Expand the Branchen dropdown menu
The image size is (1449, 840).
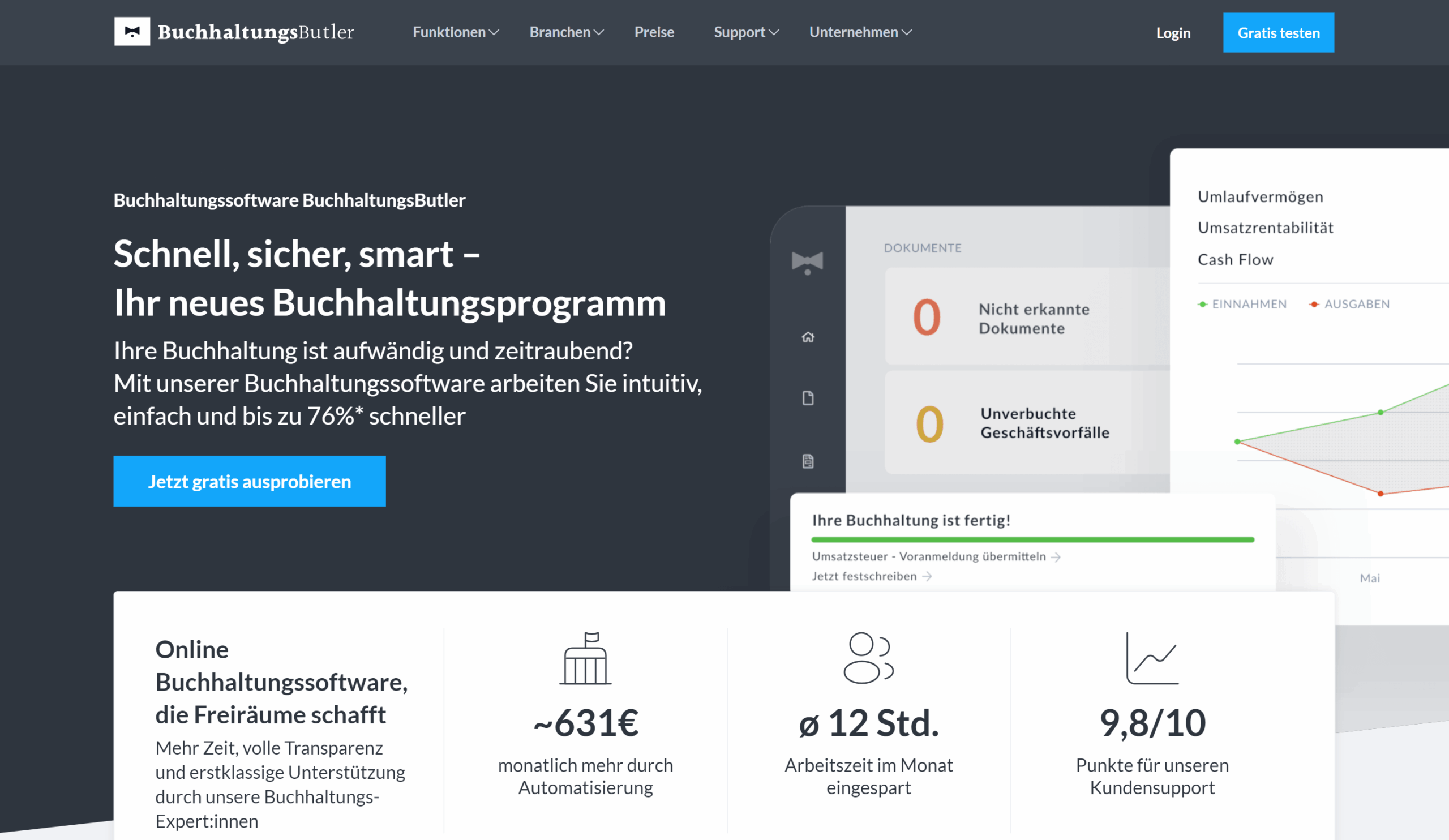567,32
